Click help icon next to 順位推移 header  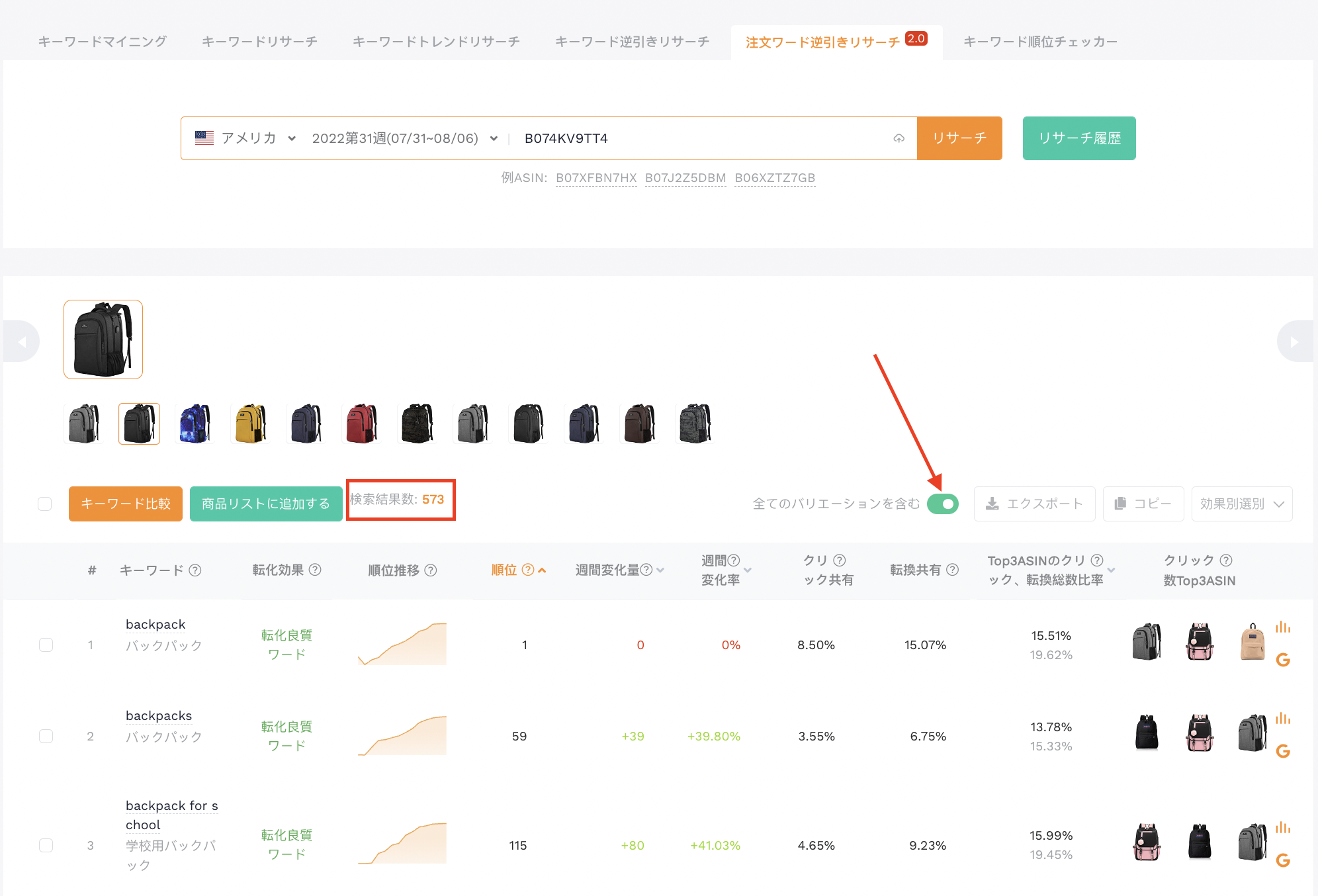point(431,570)
